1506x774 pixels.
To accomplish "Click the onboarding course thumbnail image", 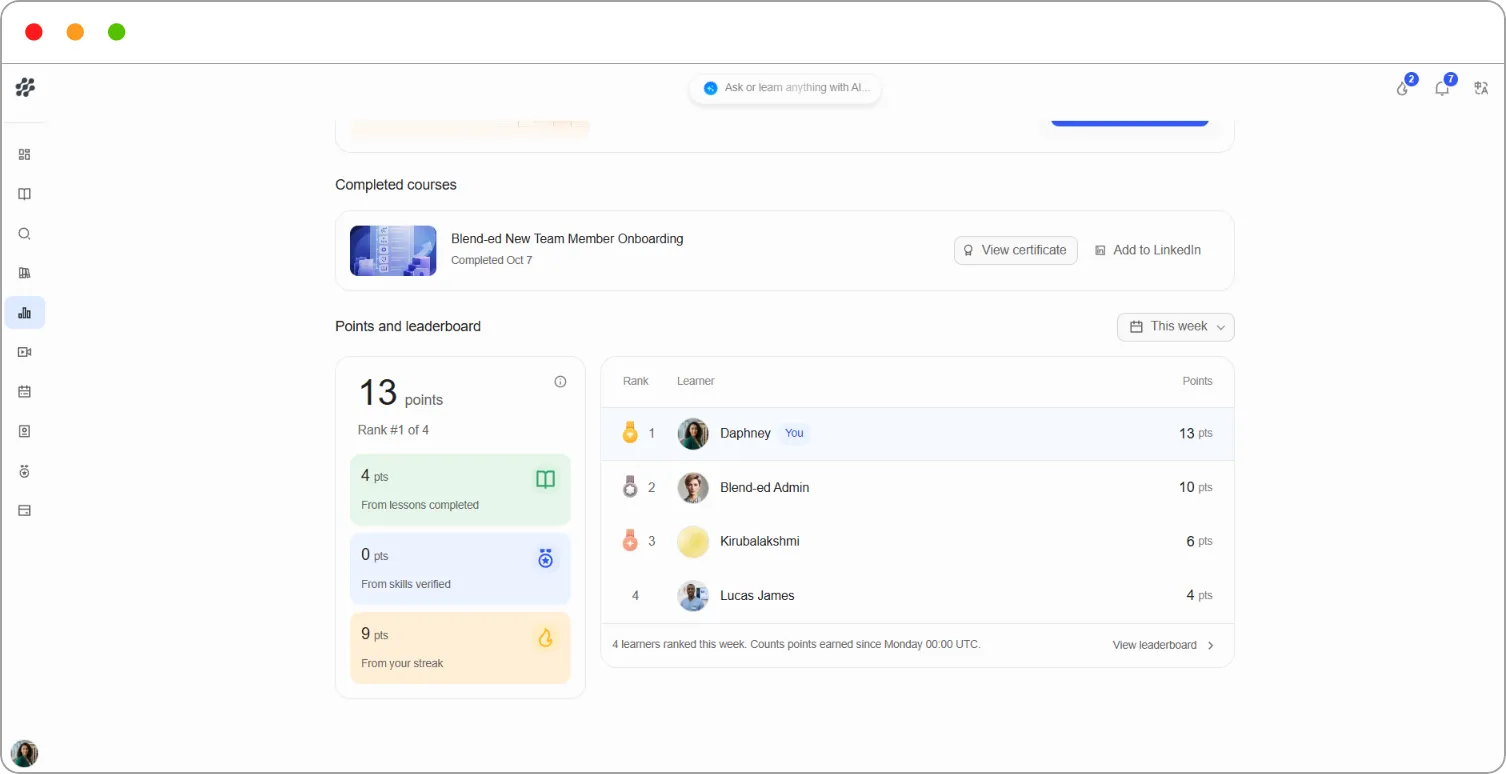I will click(393, 251).
